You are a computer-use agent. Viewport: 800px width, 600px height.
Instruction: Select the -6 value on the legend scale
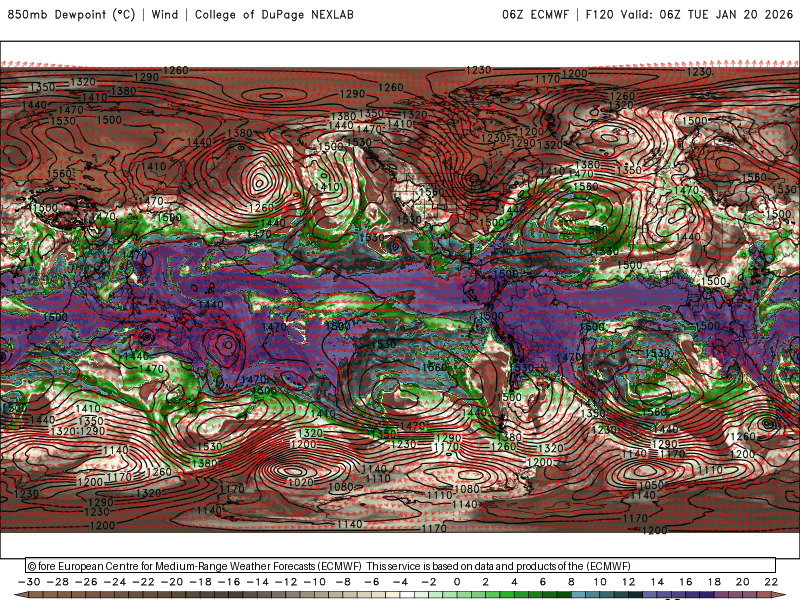(372, 582)
